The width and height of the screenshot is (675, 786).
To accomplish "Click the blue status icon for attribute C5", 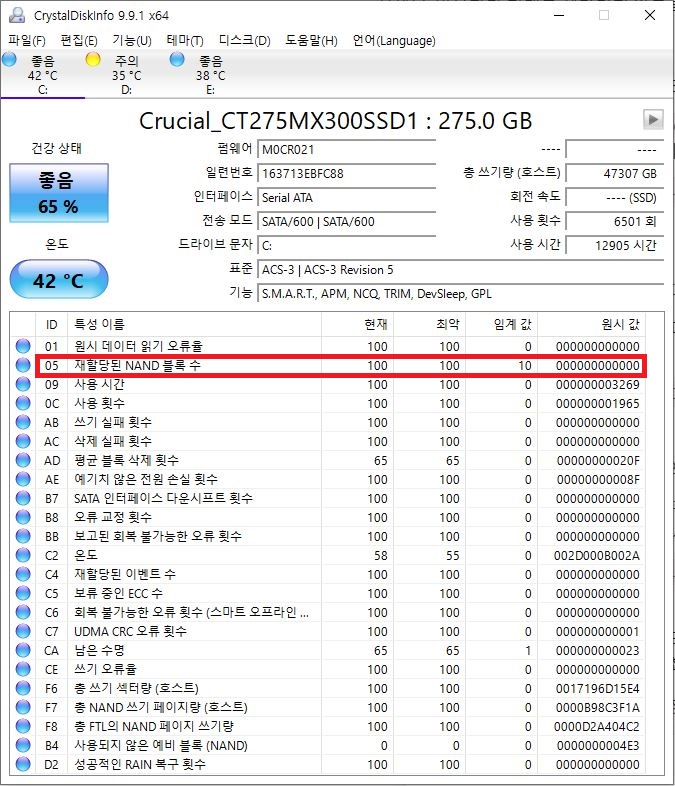I will pos(23,594).
